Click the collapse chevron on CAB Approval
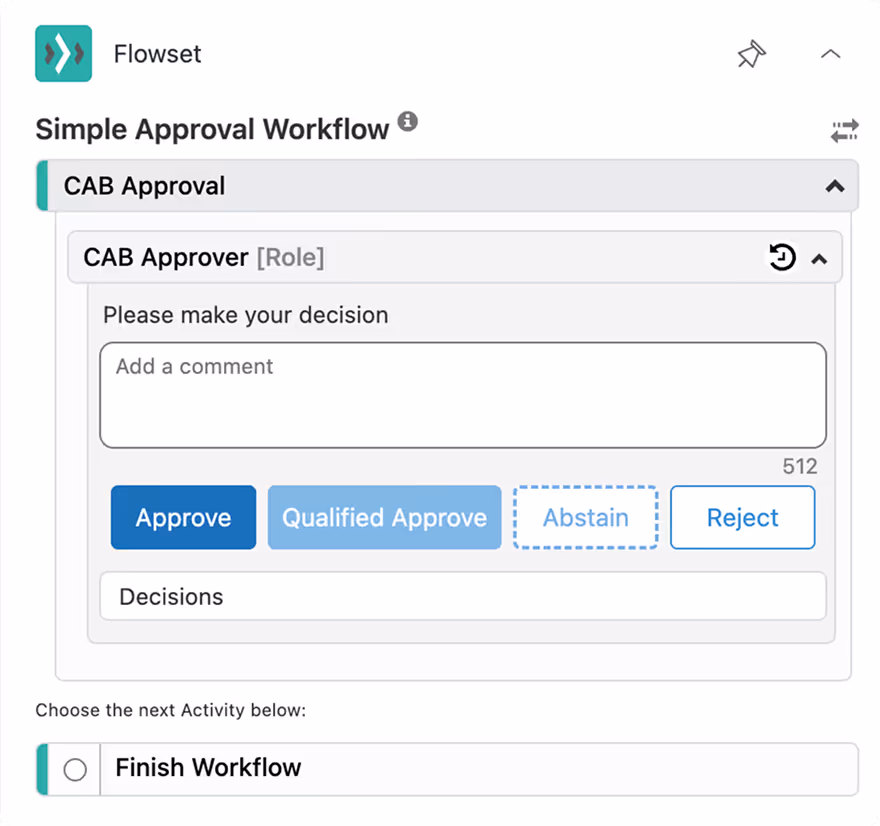The width and height of the screenshot is (880, 826). click(x=836, y=185)
